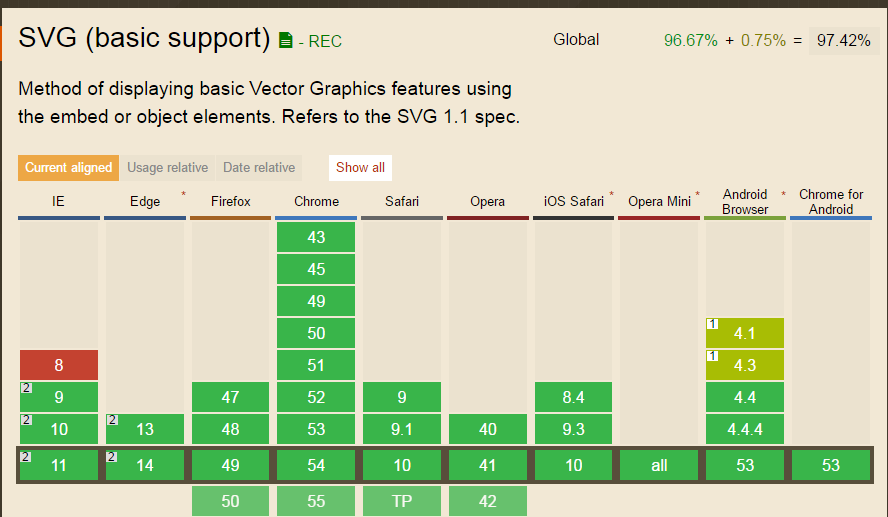Click the asterisk next to iOS Safari

611,194
